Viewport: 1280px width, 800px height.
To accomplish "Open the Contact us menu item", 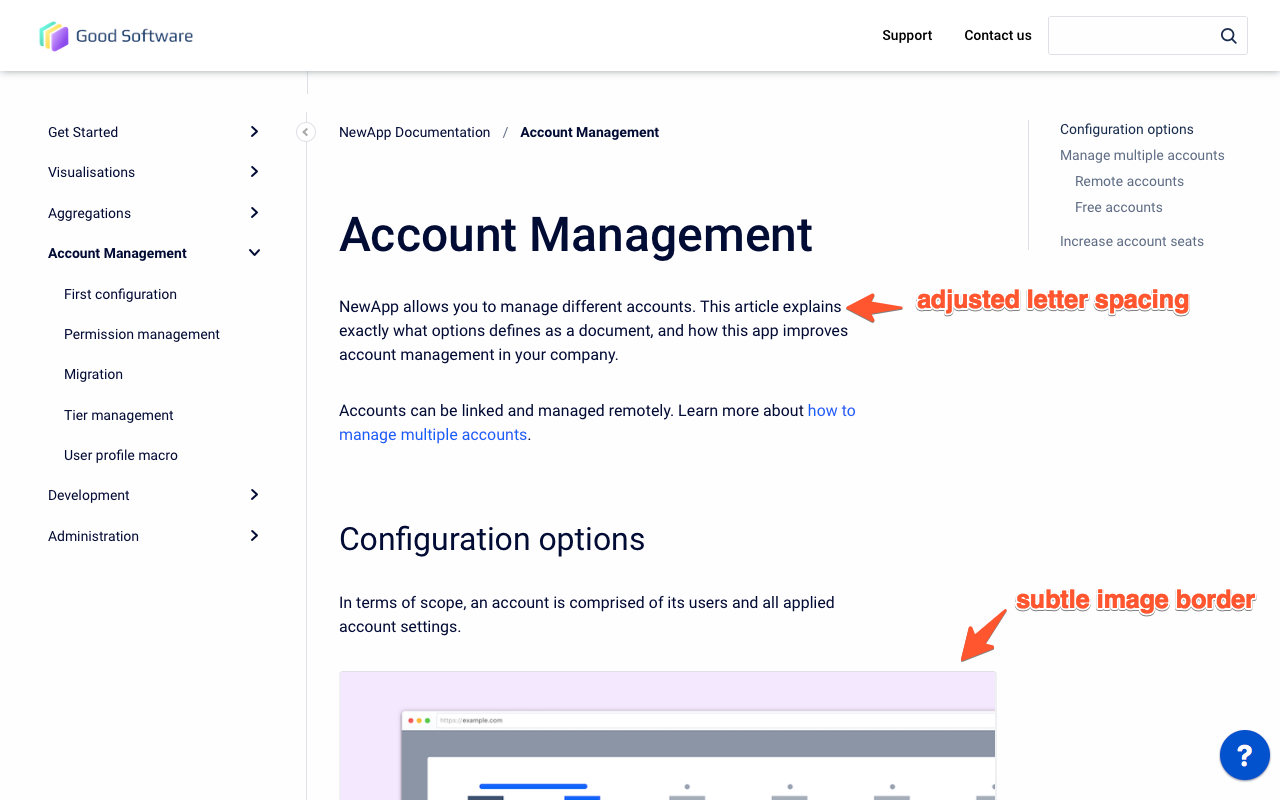I will click(997, 36).
